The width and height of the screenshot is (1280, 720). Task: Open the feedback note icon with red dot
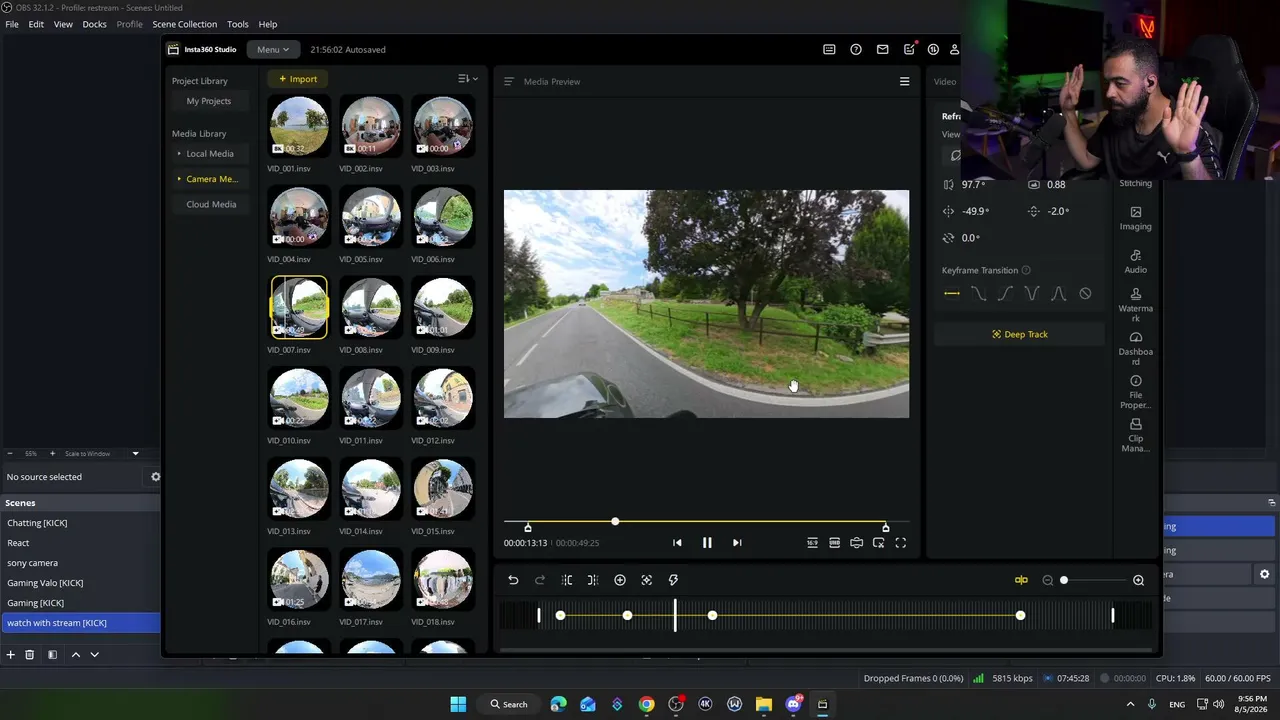pyautogui.click(x=909, y=49)
